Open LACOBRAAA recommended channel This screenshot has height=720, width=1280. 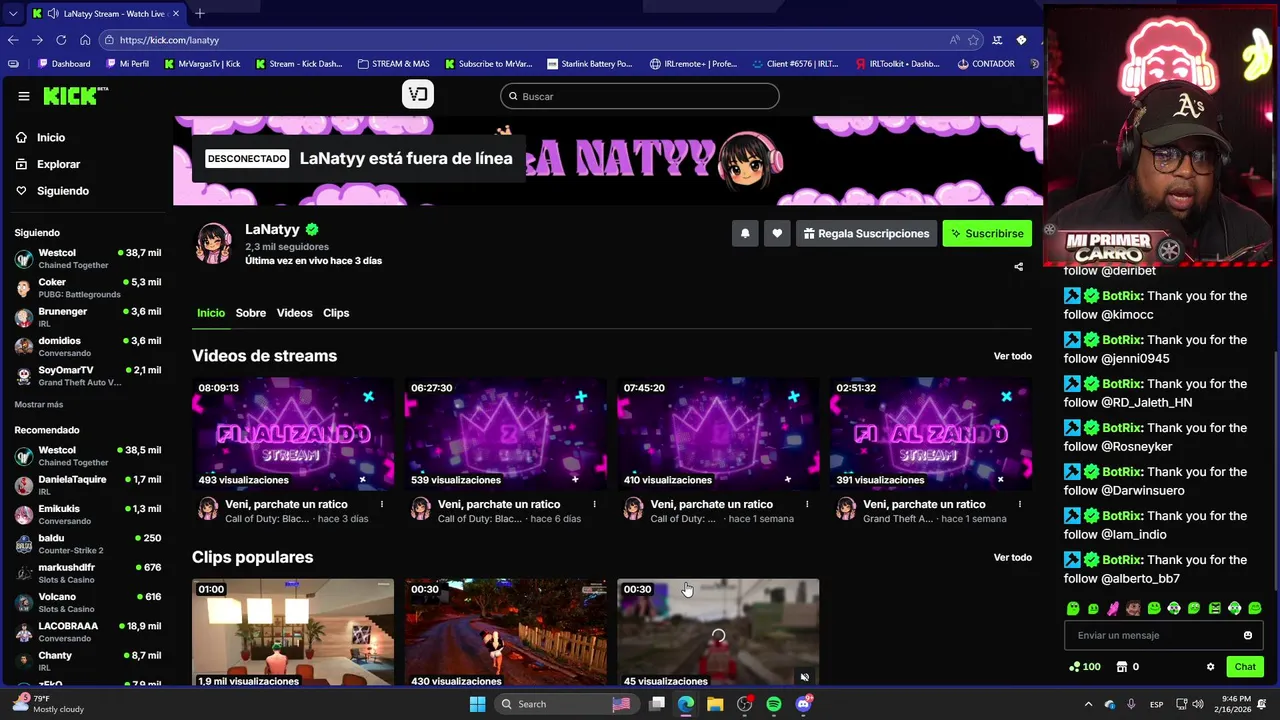click(88, 632)
